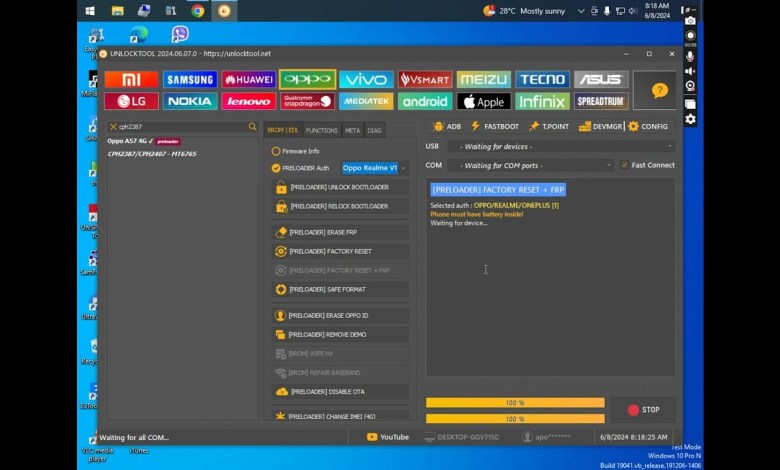Click the cph2387 model search field
The width and height of the screenshot is (780, 470).
pyautogui.click(x=182, y=127)
